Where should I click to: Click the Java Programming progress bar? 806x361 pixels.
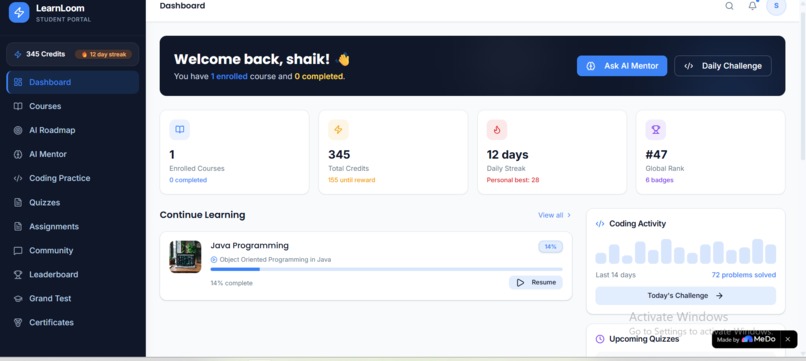(x=387, y=269)
